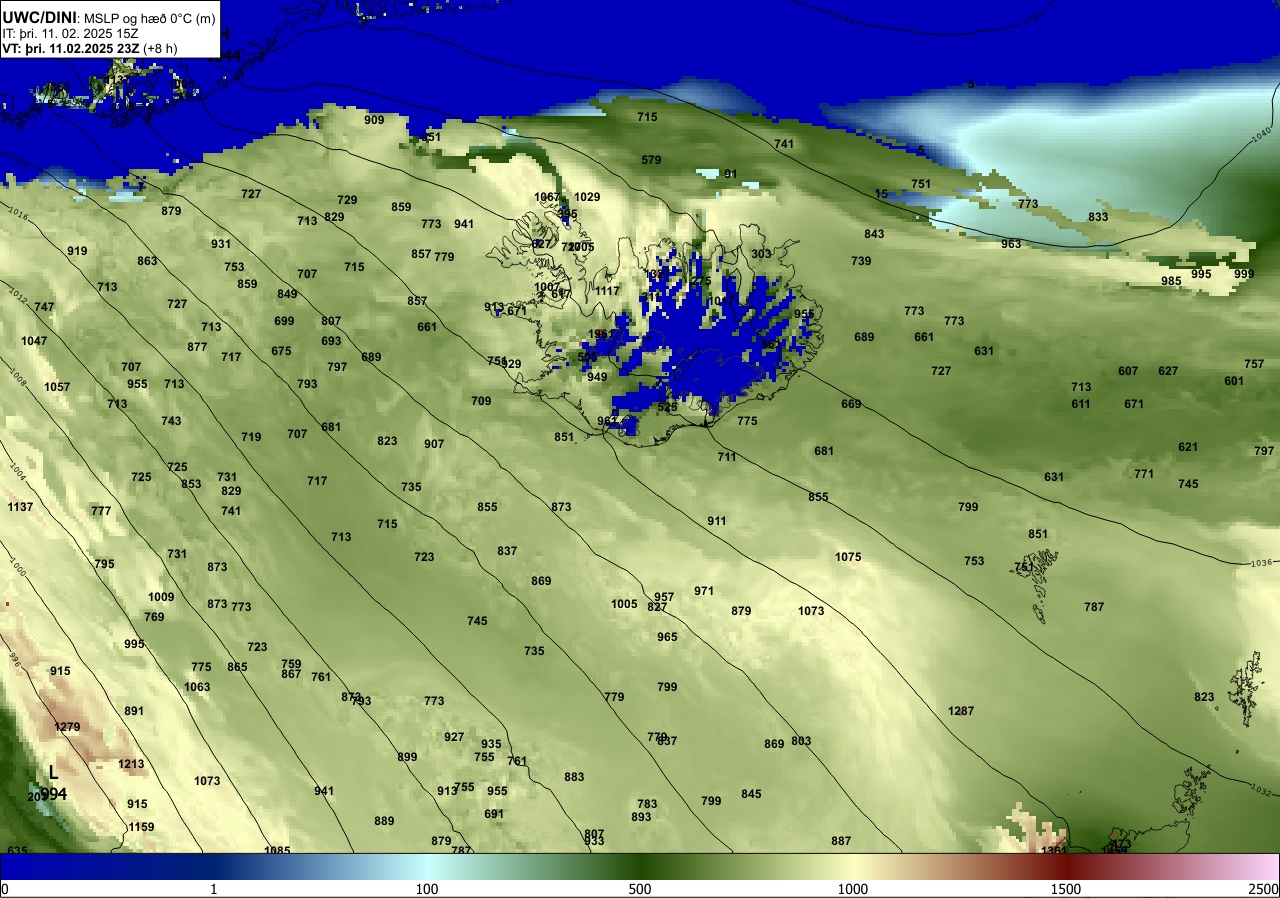Image resolution: width=1280 pixels, height=898 pixels.
Task: Click the 500 label on the color scale
Action: tap(640, 889)
